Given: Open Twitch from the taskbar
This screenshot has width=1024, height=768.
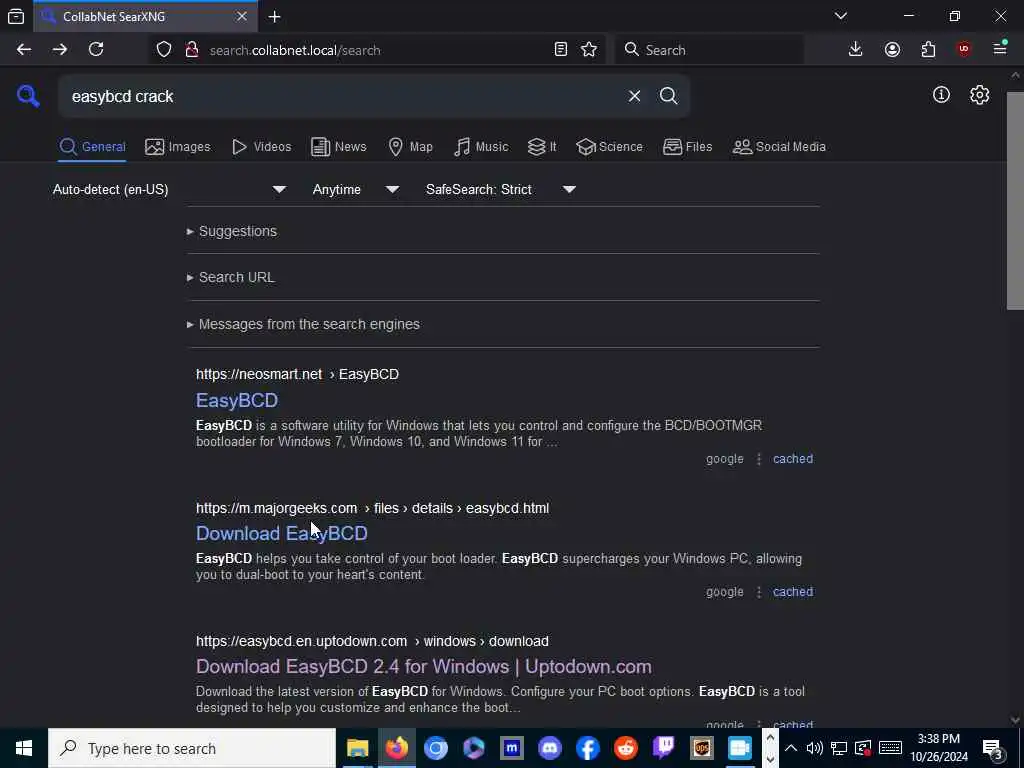Looking at the screenshot, I should (x=664, y=748).
